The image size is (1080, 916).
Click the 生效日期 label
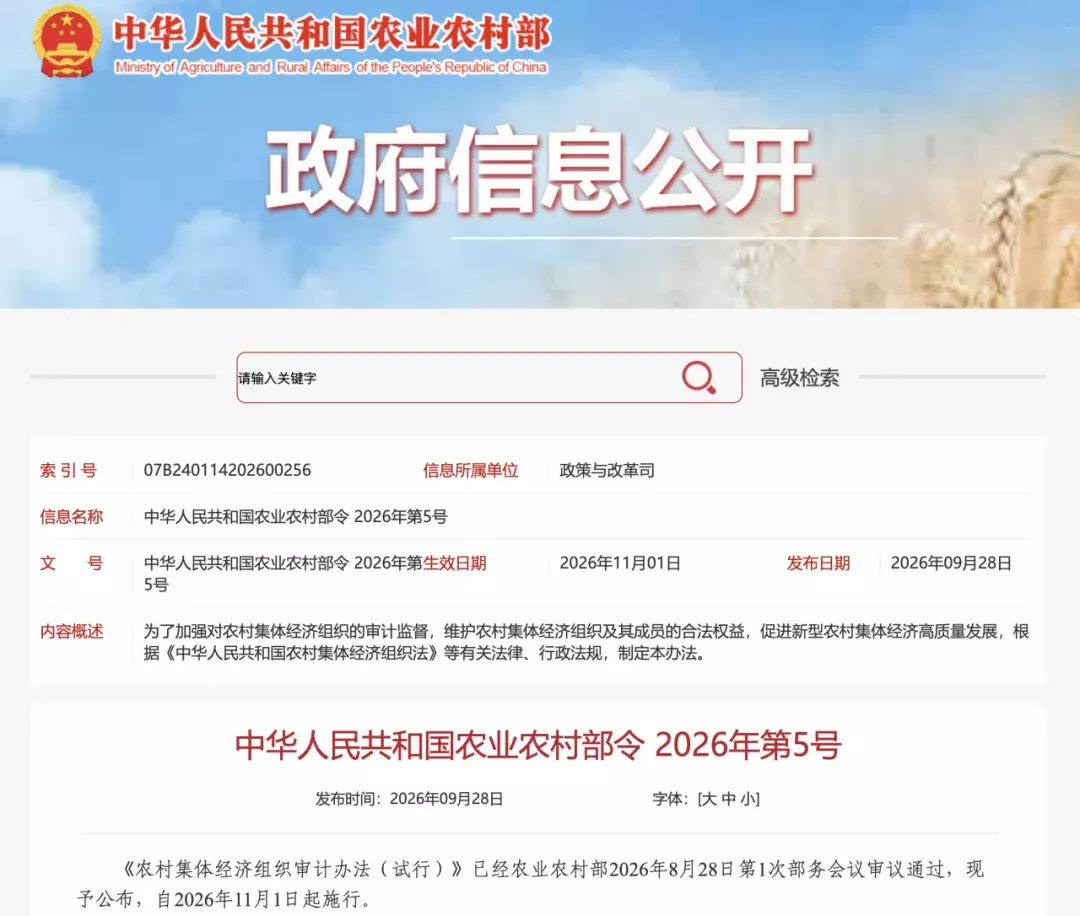pyautogui.click(x=455, y=563)
